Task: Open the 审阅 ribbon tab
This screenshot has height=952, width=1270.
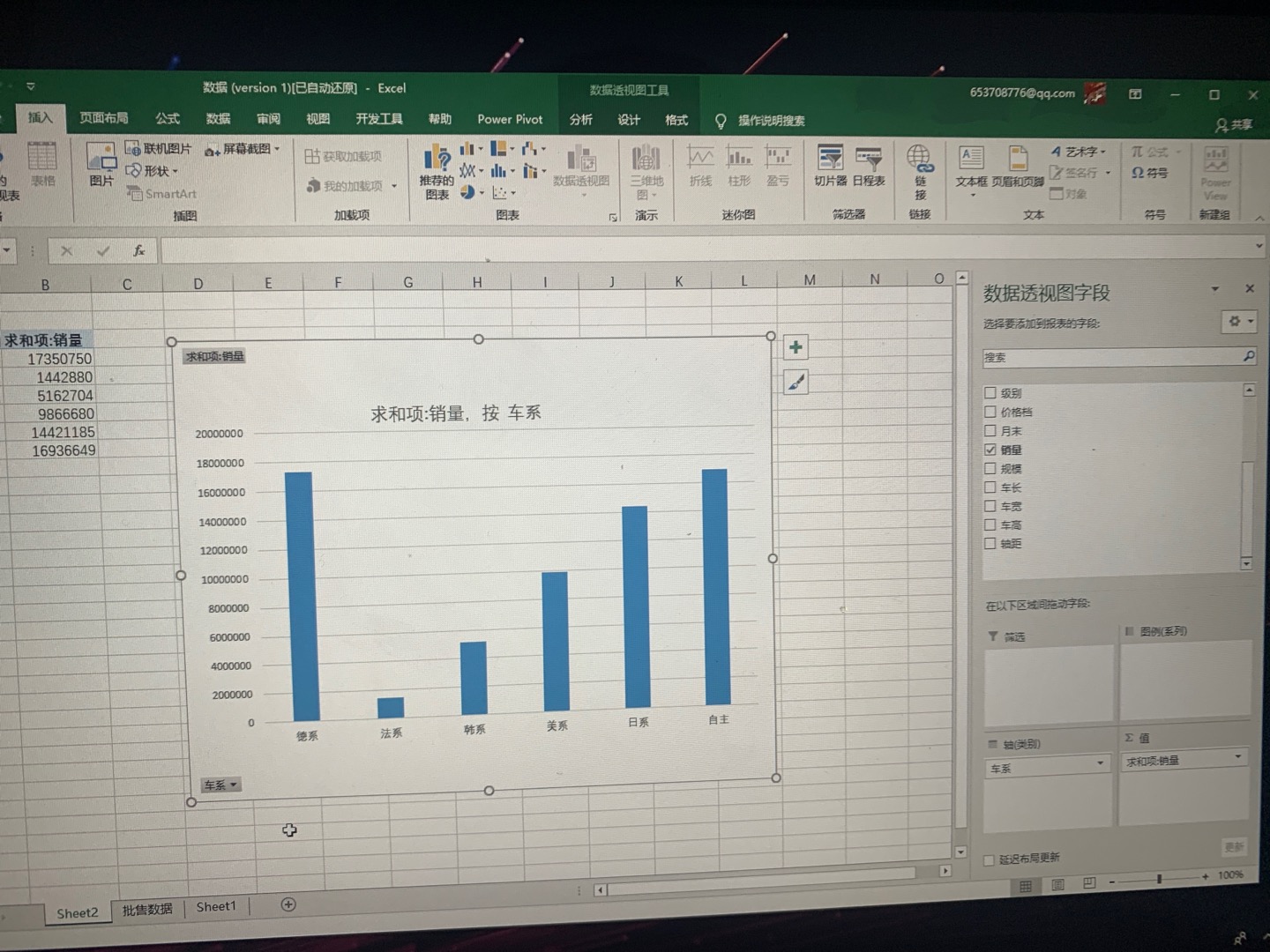Action: click(x=268, y=119)
